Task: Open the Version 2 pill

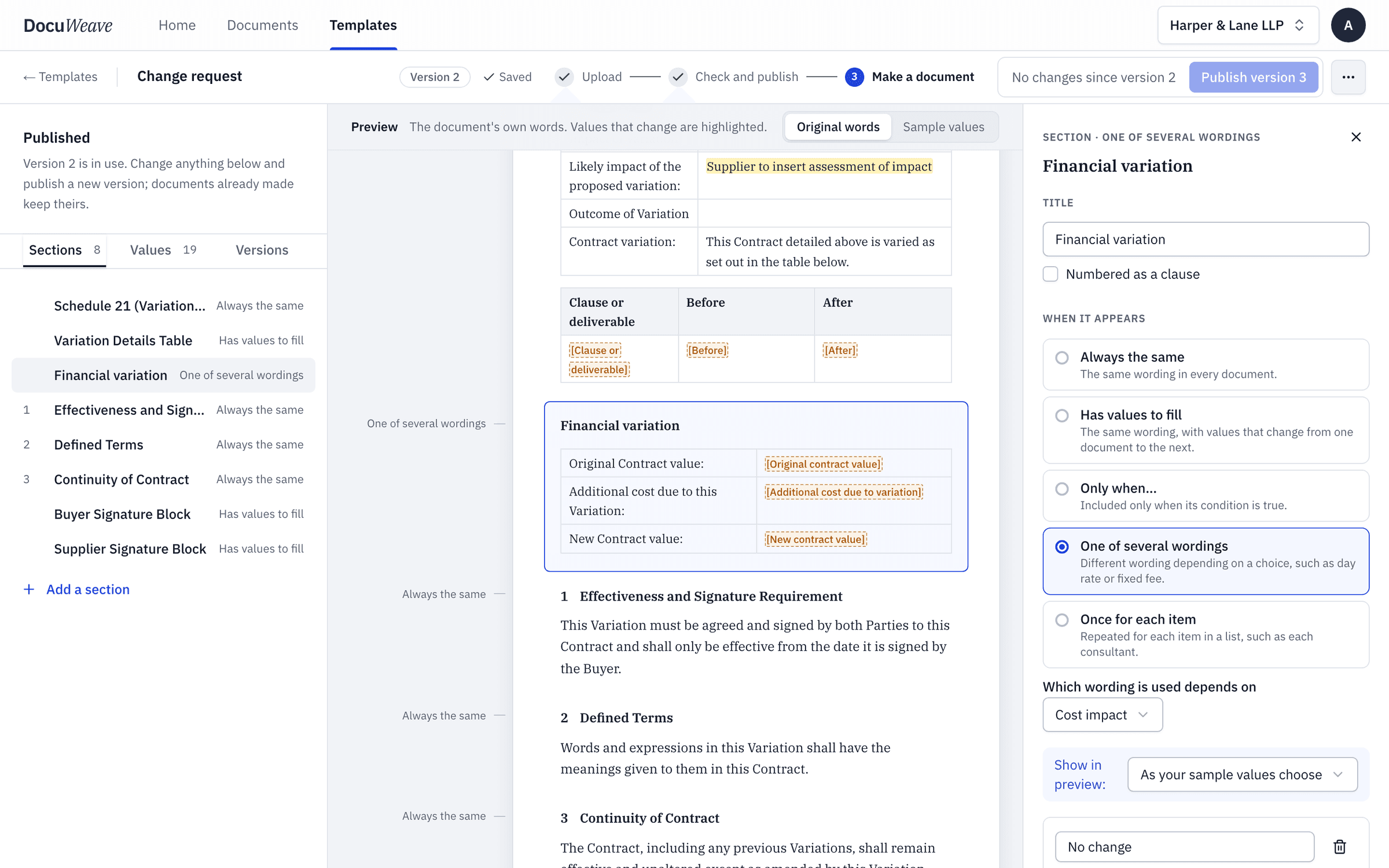Action: [434, 77]
